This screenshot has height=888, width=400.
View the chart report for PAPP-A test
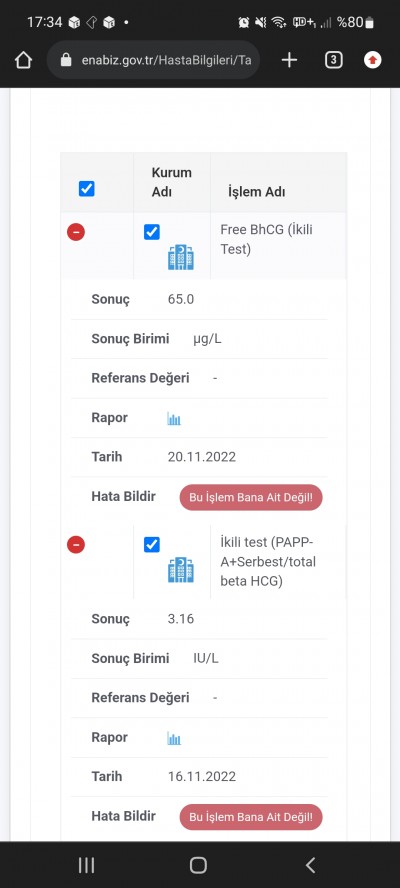pyautogui.click(x=174, y=738)
